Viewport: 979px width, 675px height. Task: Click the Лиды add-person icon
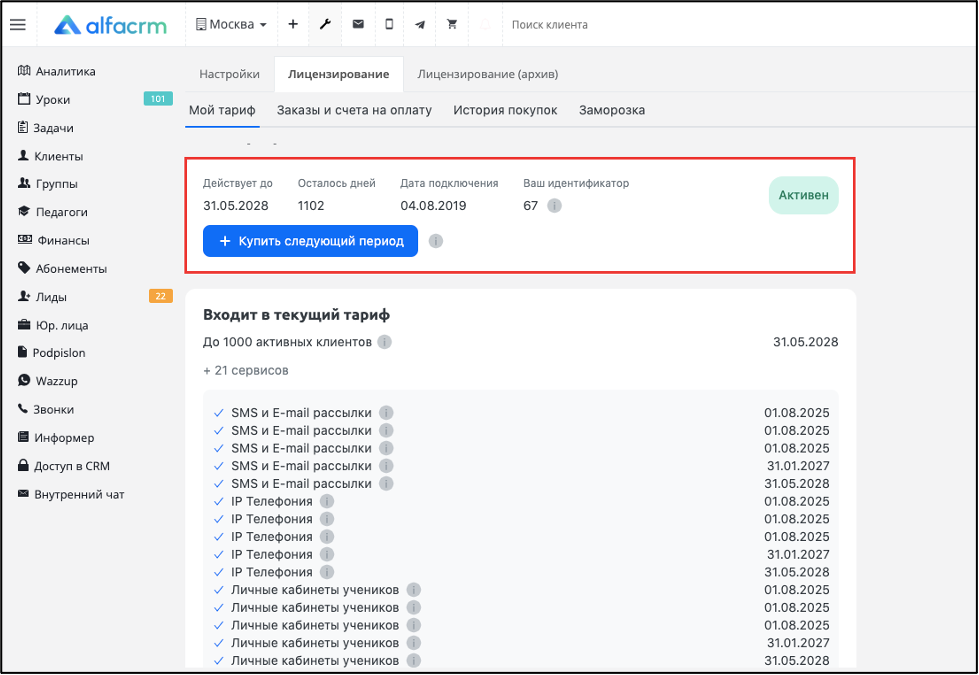pyautogui.click(x=24, y=296)
